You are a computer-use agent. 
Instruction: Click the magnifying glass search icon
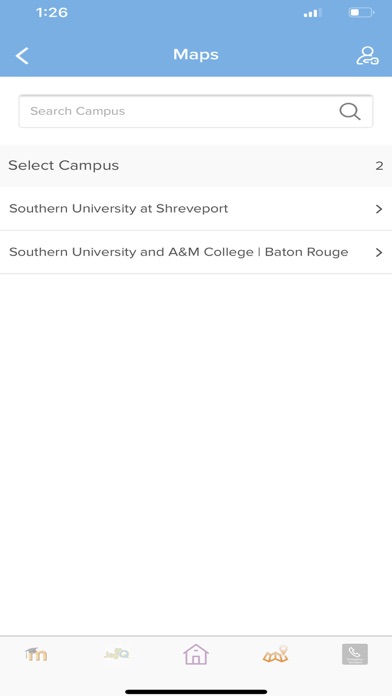click(x=350, y=111)
